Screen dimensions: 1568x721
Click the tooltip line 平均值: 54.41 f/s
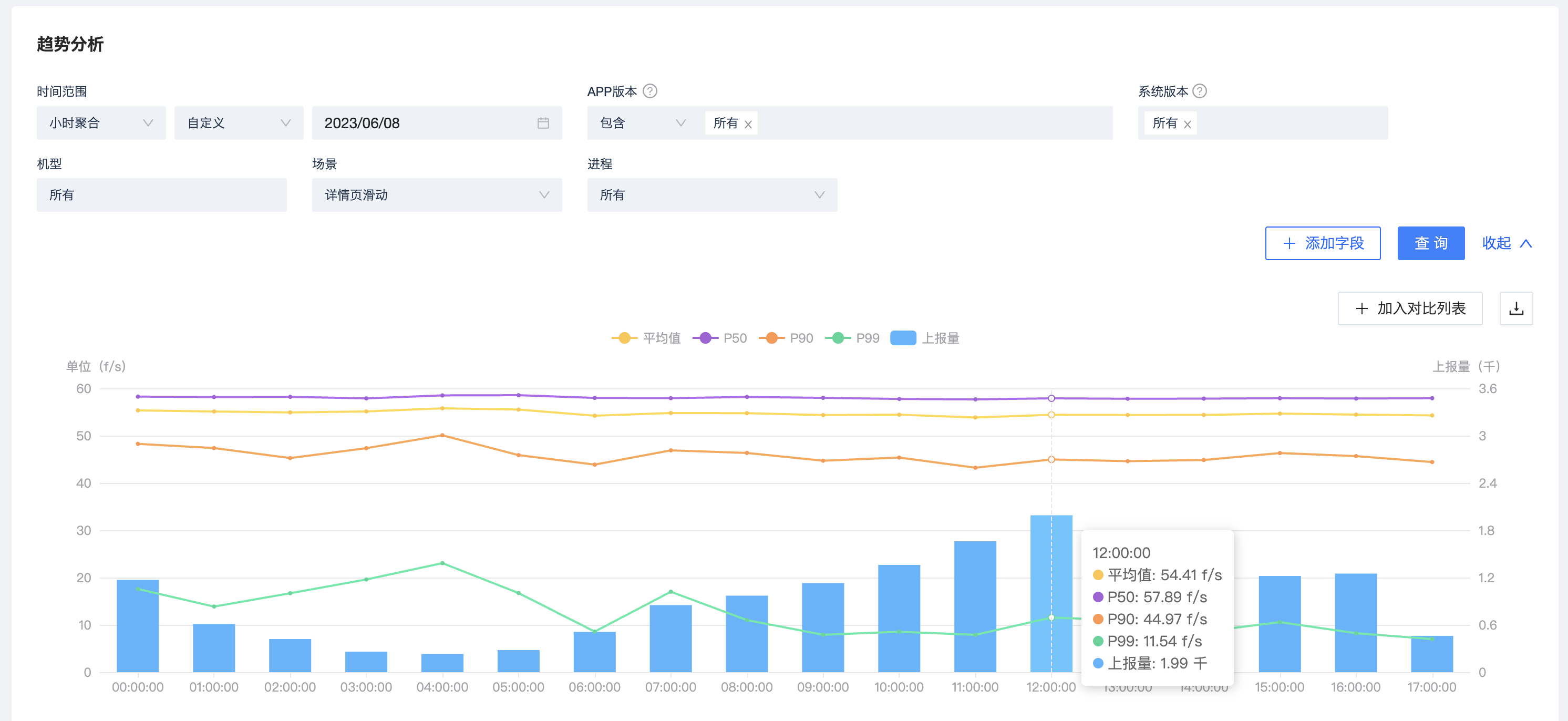click(1157, 575)
